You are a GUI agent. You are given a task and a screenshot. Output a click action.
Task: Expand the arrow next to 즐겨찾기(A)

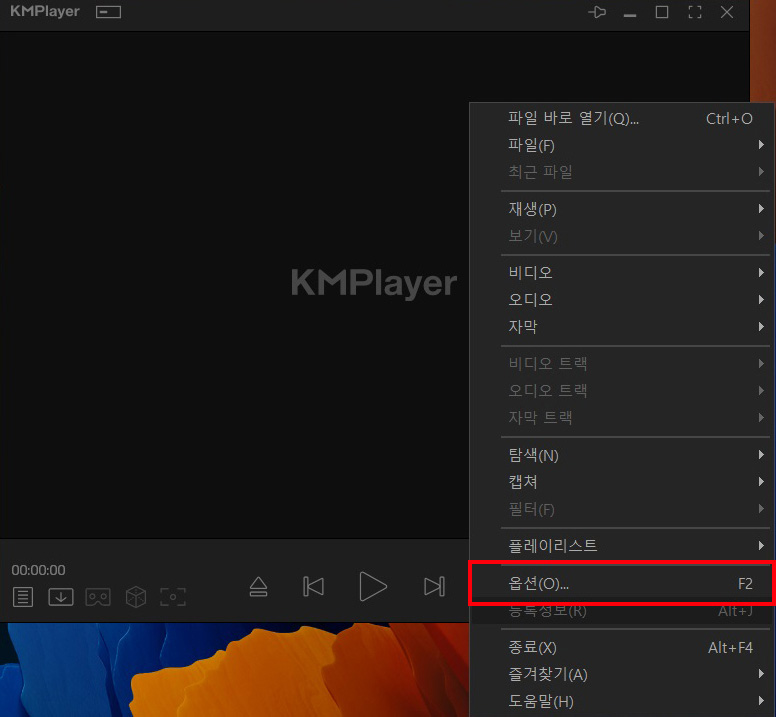click(x=761, y=673)
